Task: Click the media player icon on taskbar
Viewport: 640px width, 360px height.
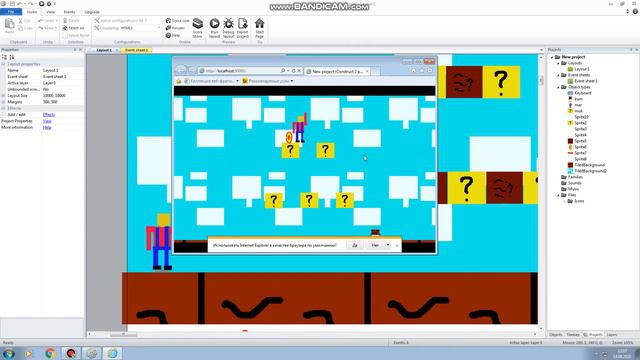Action: click(x=29, y=353)
